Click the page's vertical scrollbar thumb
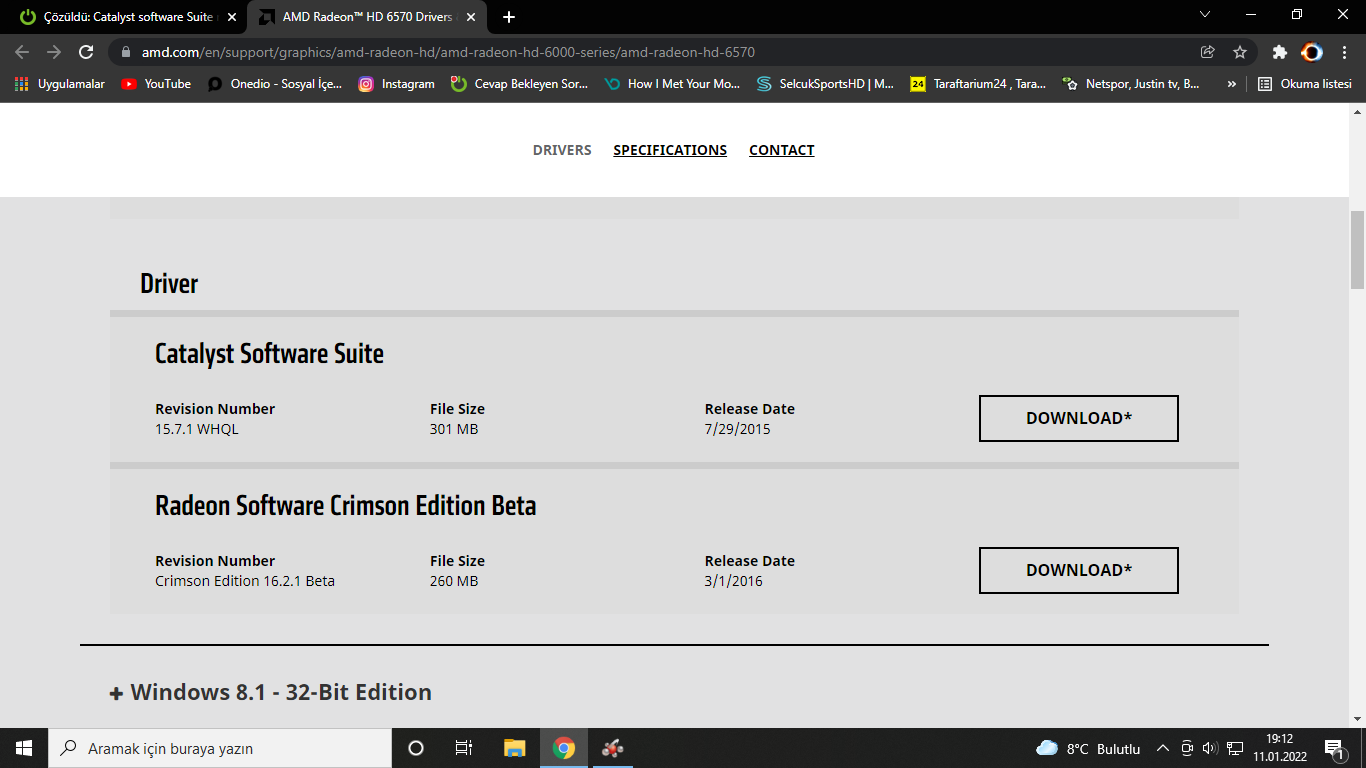Screen dimensions: 1366x768 1357,250
